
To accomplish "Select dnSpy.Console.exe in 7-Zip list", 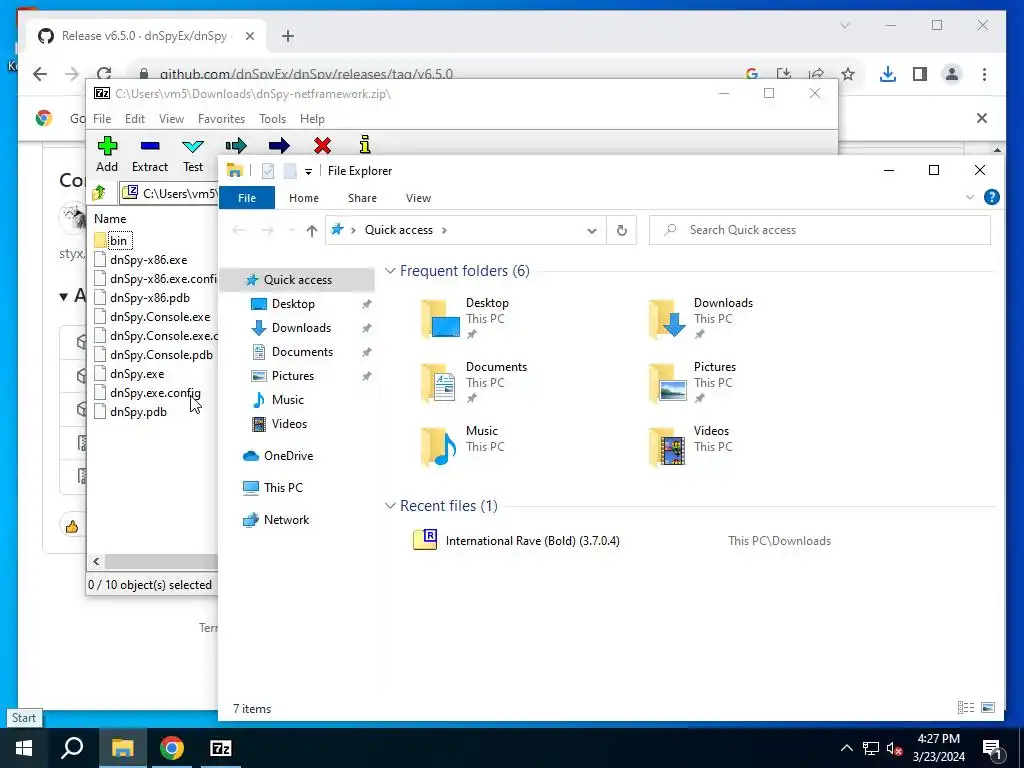I will pos(160,317).
